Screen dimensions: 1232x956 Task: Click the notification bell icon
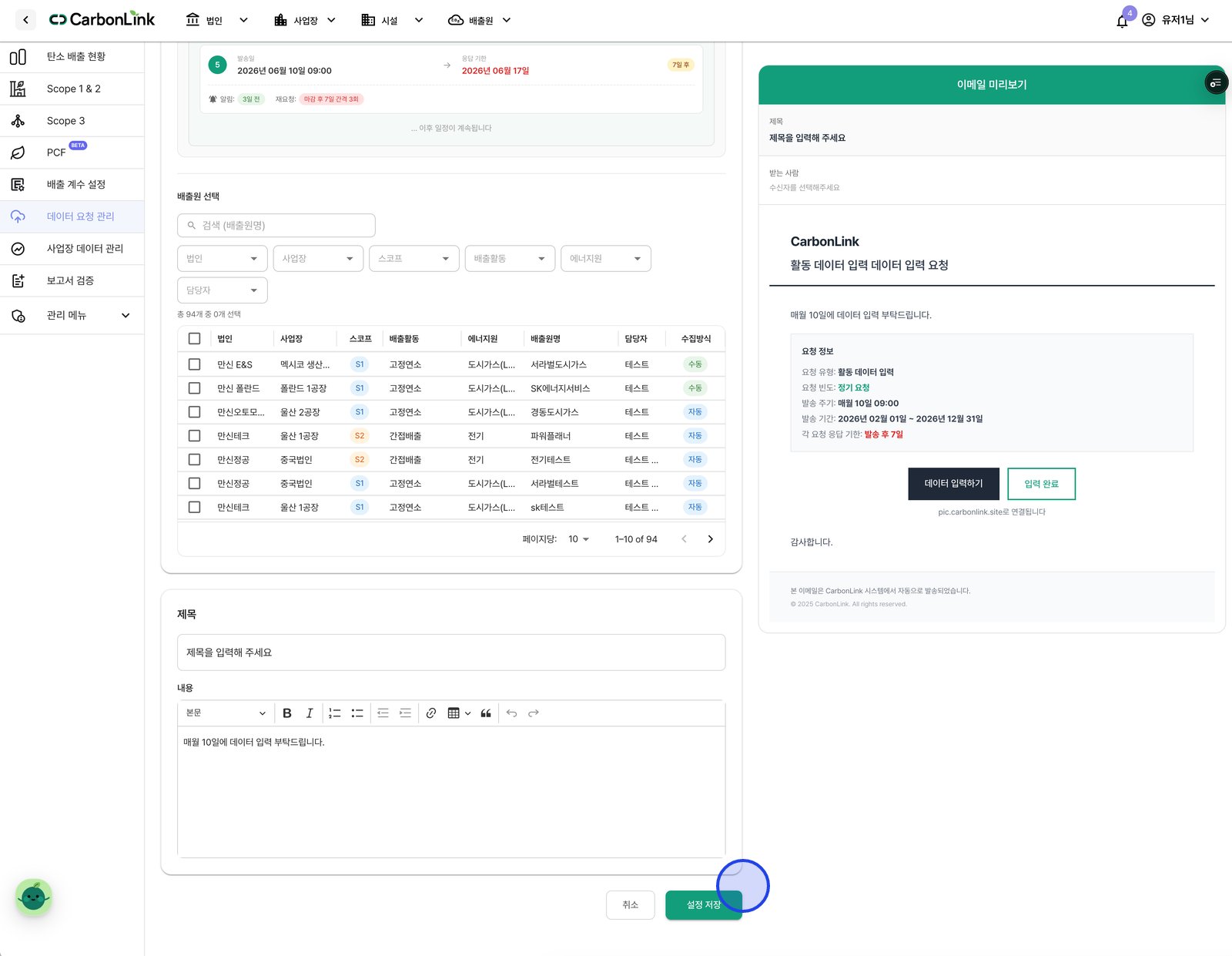[1122, 21]
